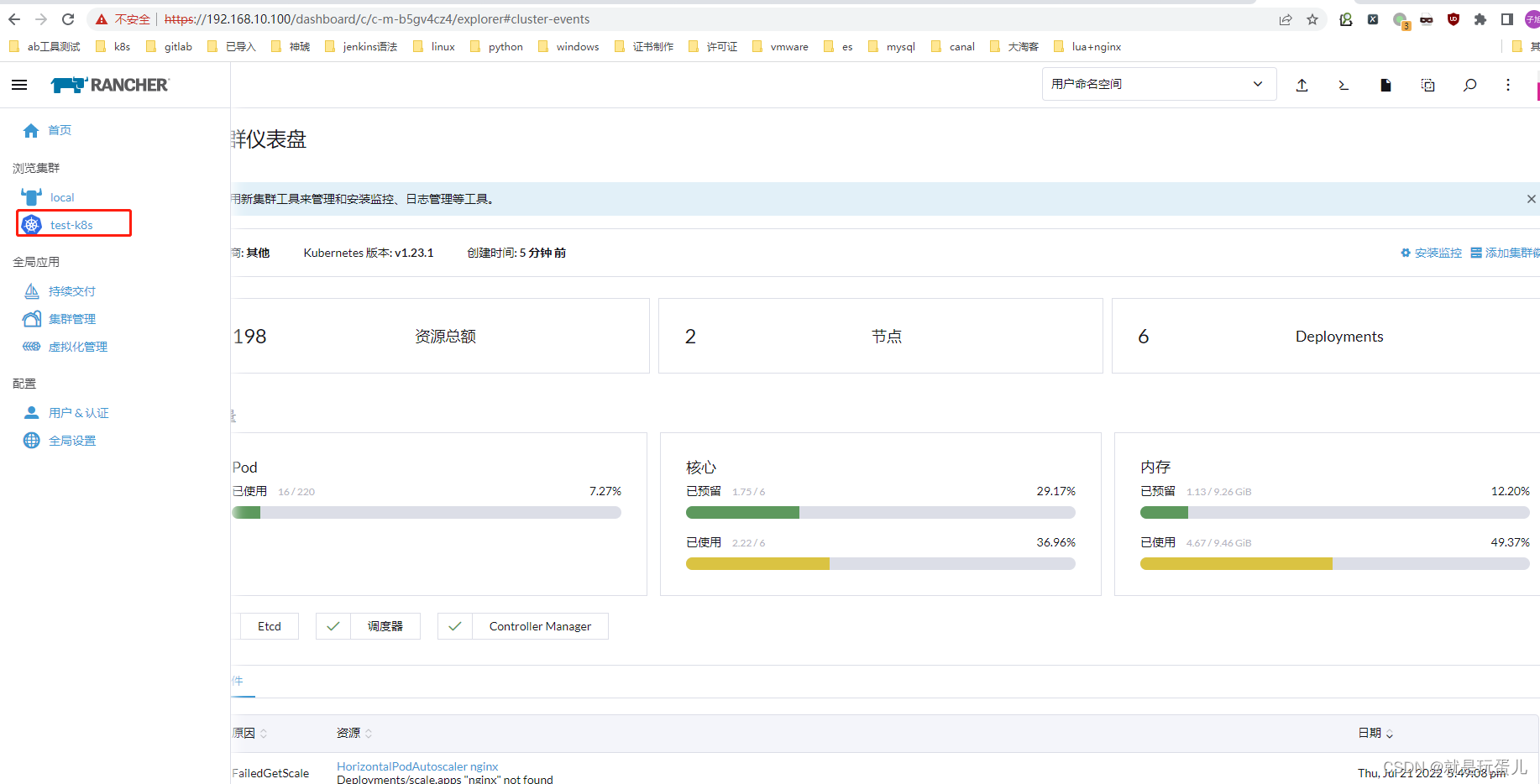The width and height of the screenshot is (1540, 784).
Task: Click the user authentication person icon
Action: 31,413
